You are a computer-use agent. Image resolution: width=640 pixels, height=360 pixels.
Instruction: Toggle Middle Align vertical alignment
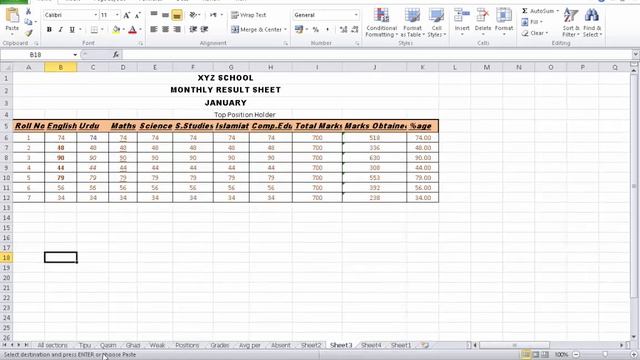pyautogui.click(x=165, y=15)
